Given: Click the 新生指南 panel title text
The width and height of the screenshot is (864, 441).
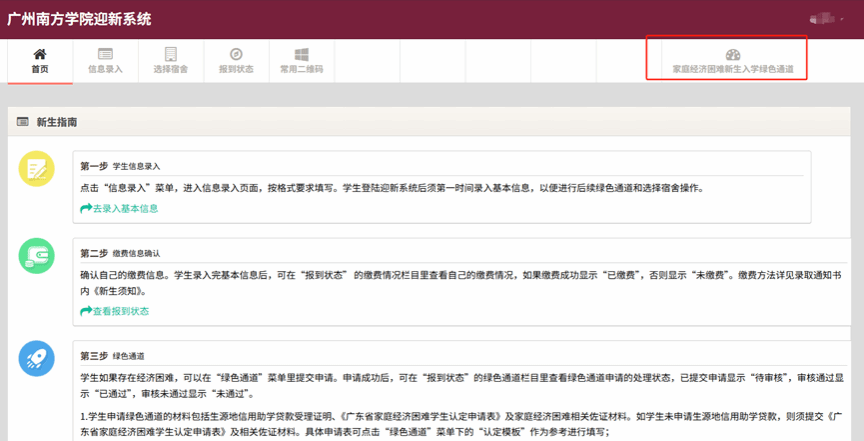Looking at the screenshot, I should tap(56, 122).
